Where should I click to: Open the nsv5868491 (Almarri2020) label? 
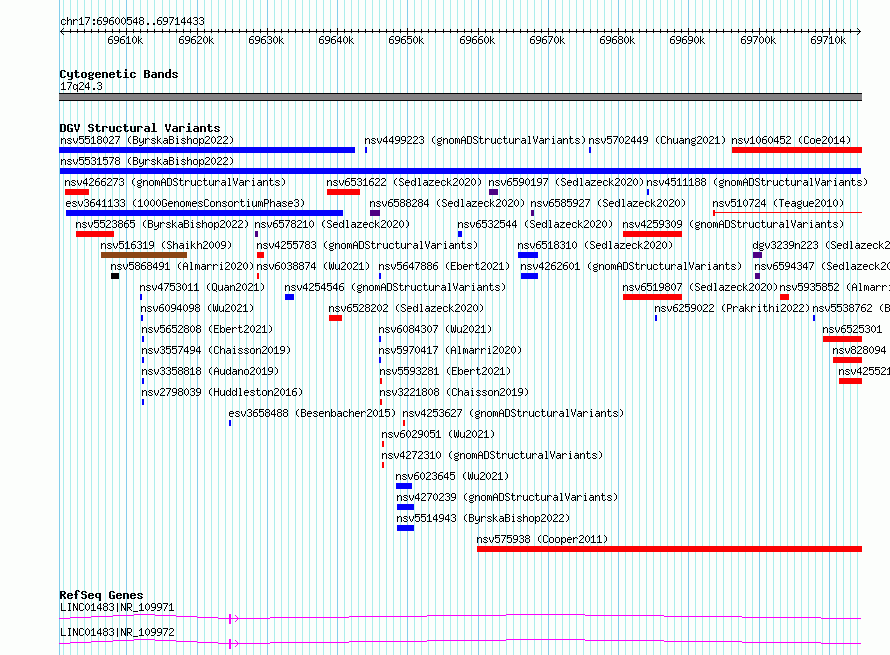click(x=182, y=266)
